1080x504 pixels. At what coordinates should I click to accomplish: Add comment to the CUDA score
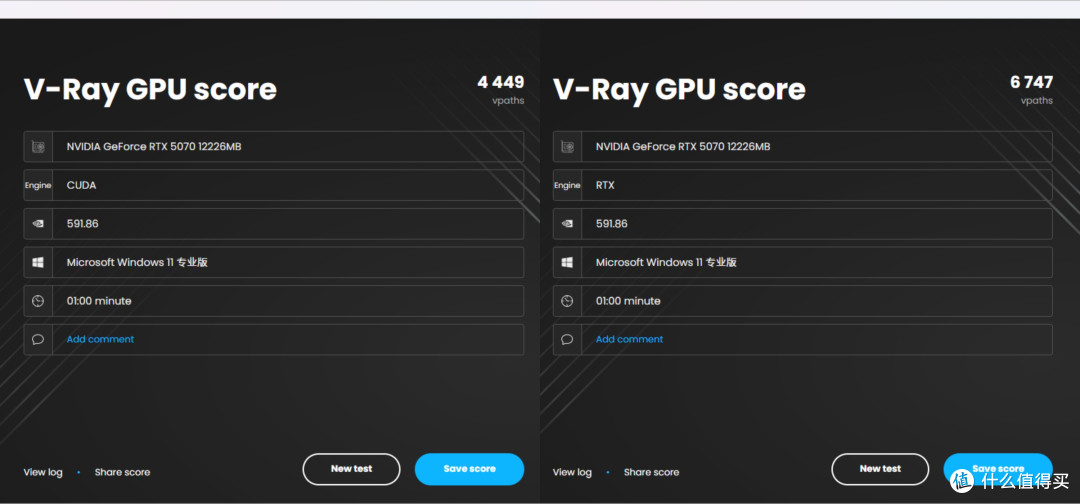coord(100,339)
